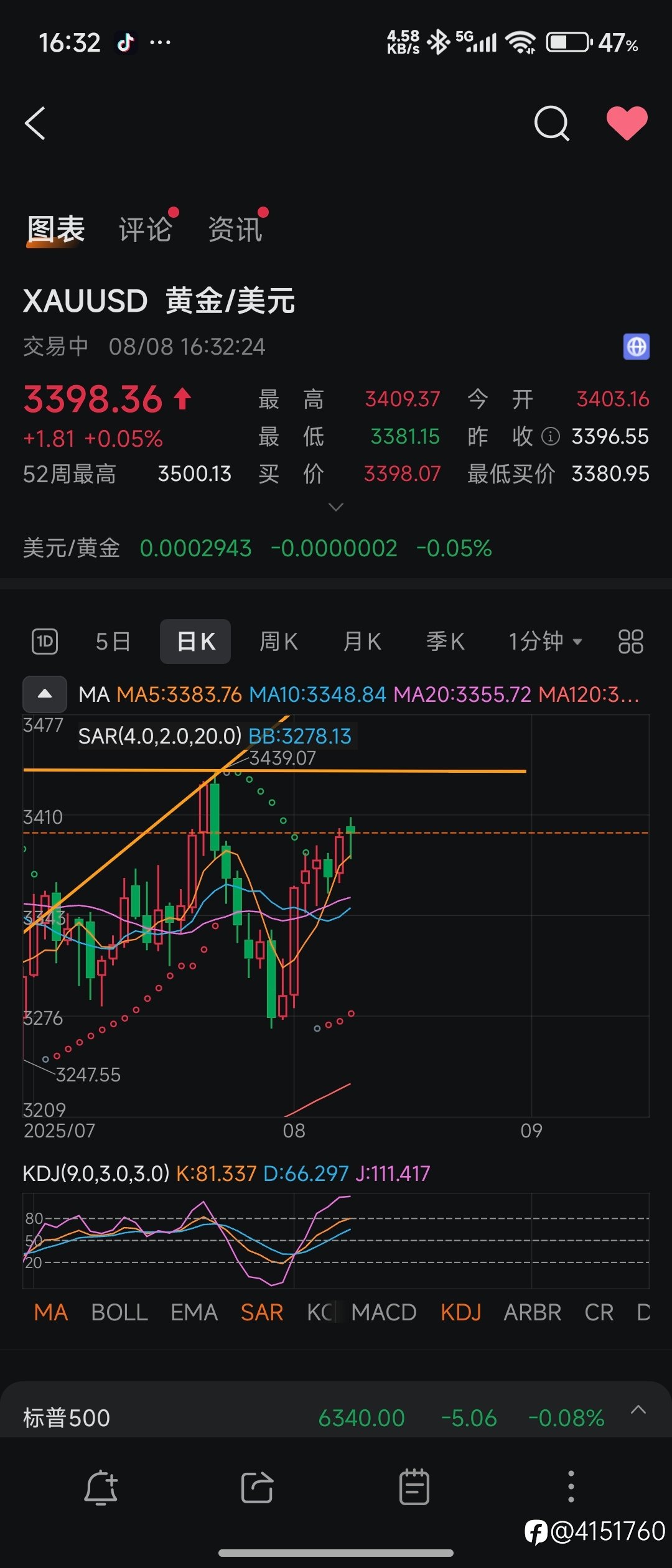Open the 1D chart mode icon
The width and height of the screenshot is (672, 1568).
click(x=45, y=642)
